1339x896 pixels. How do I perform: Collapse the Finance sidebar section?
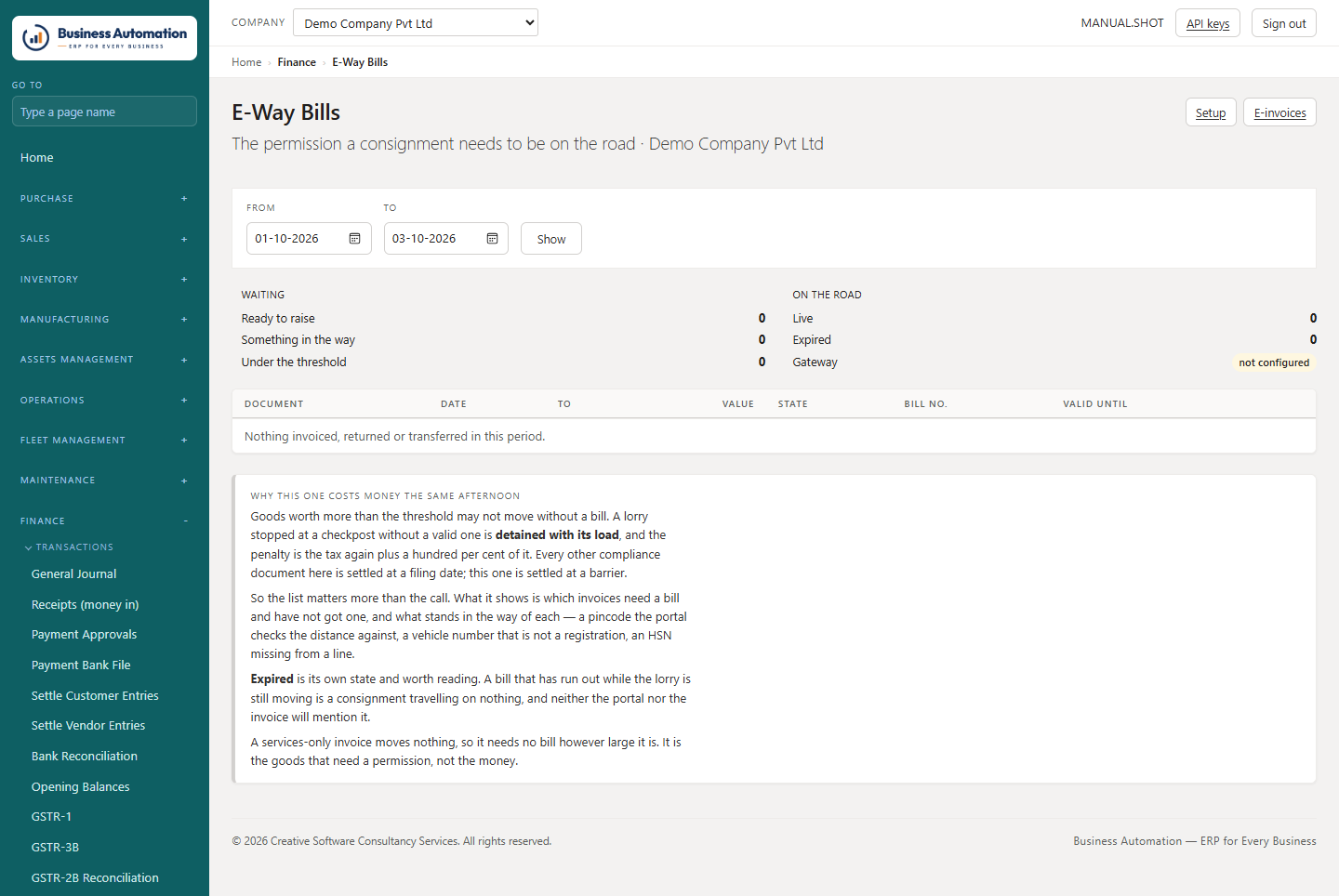(104, 520)
